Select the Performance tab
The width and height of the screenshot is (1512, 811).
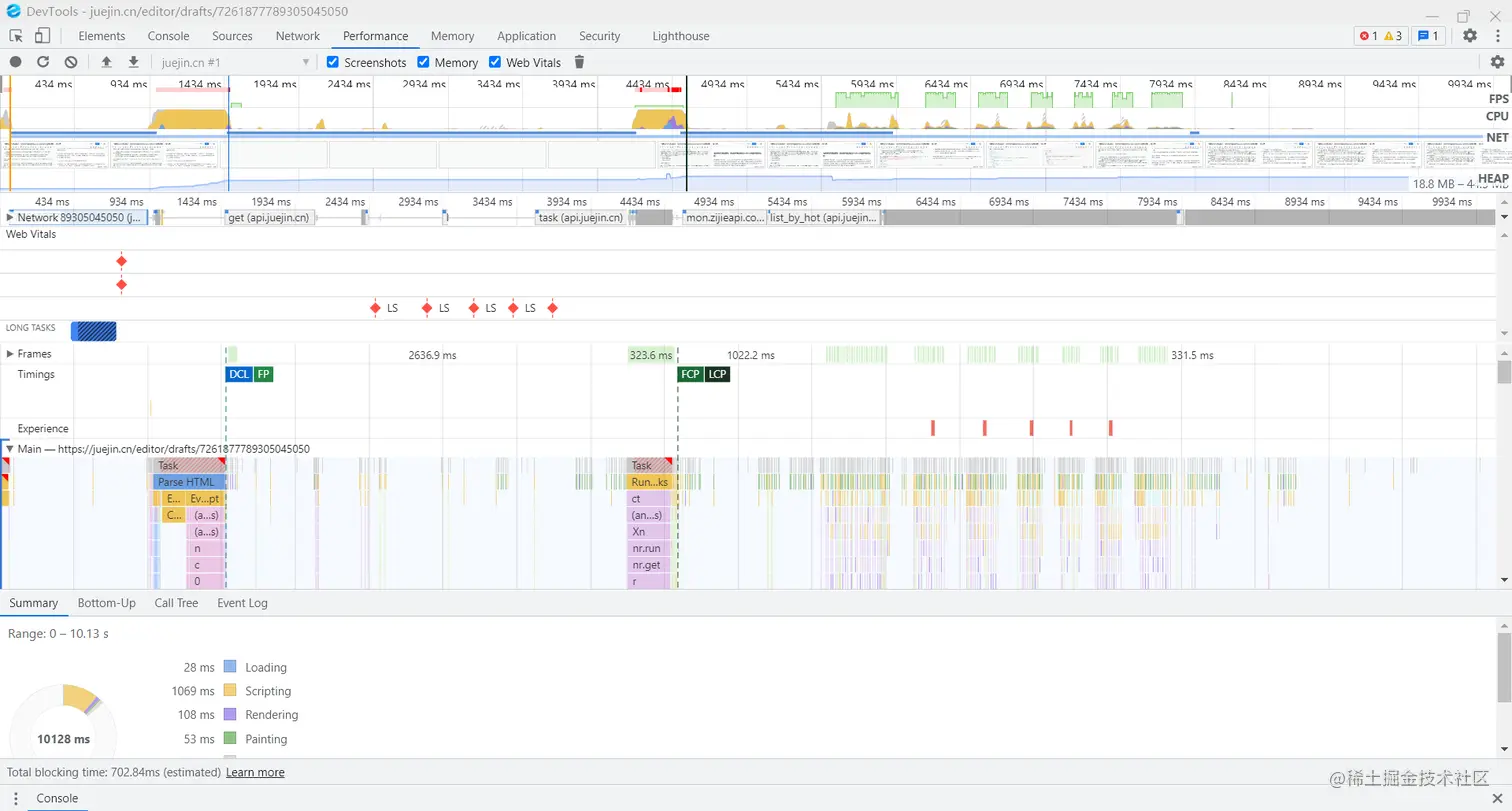pyautogui.click(x=375, y=36)
